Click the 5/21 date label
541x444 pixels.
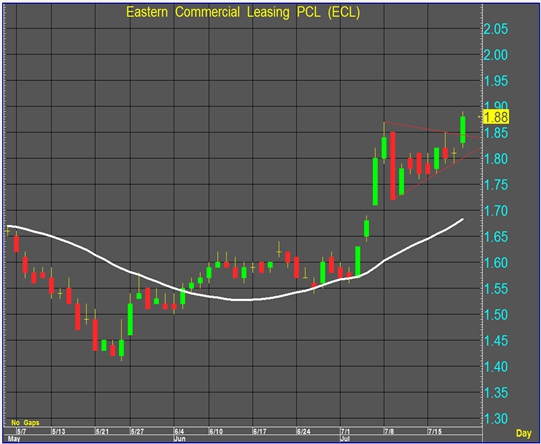click(102, 432)
